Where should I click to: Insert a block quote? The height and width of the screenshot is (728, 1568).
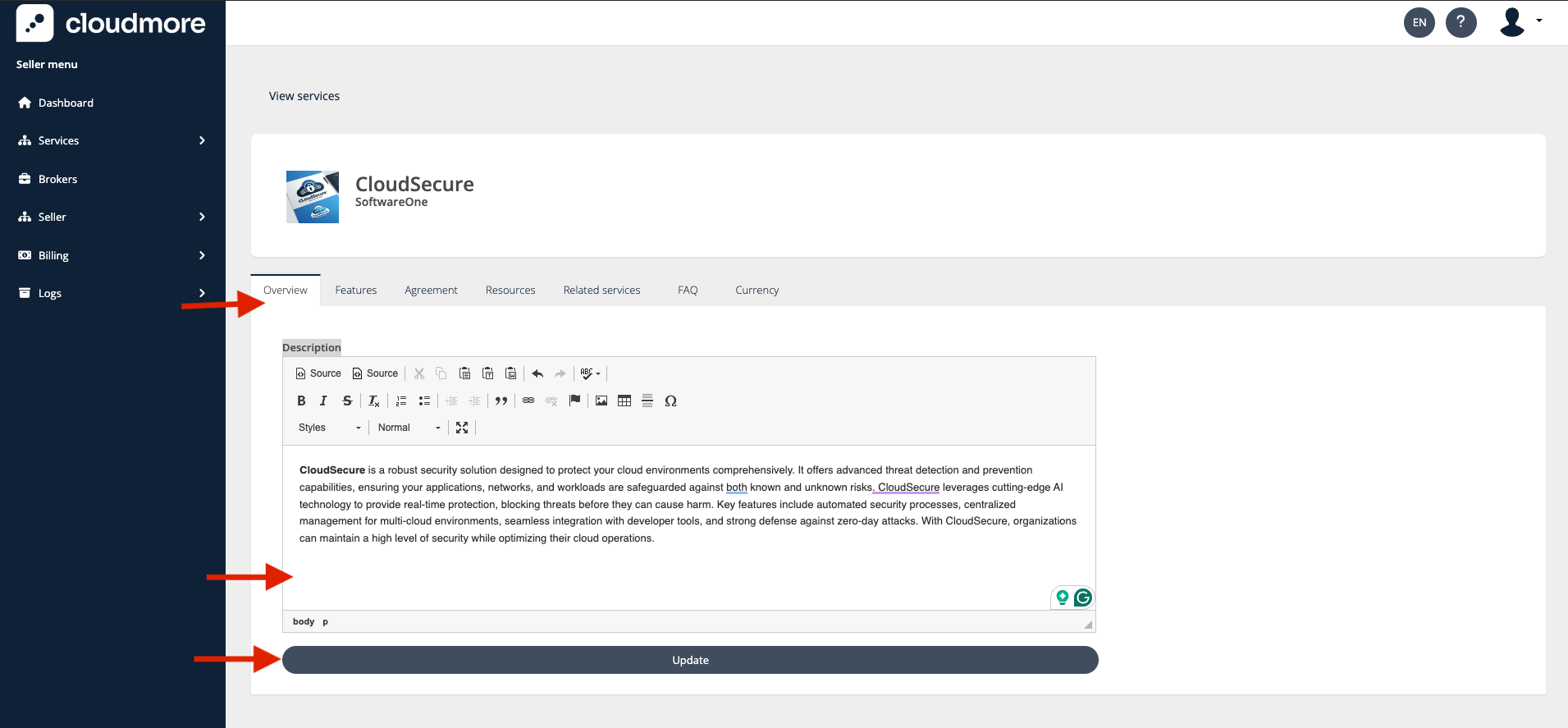[x=501, y=401]
